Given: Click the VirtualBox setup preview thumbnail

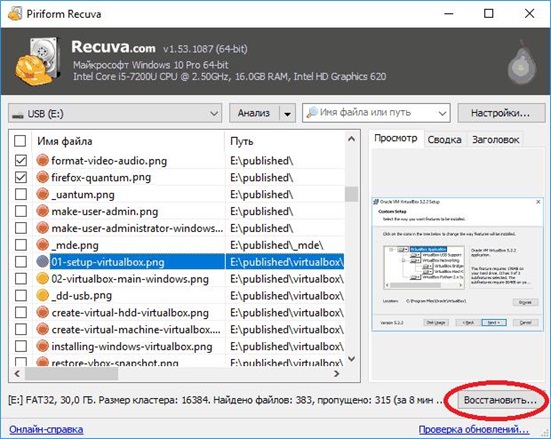Looking at the screenshot, I should click(457, 264).
